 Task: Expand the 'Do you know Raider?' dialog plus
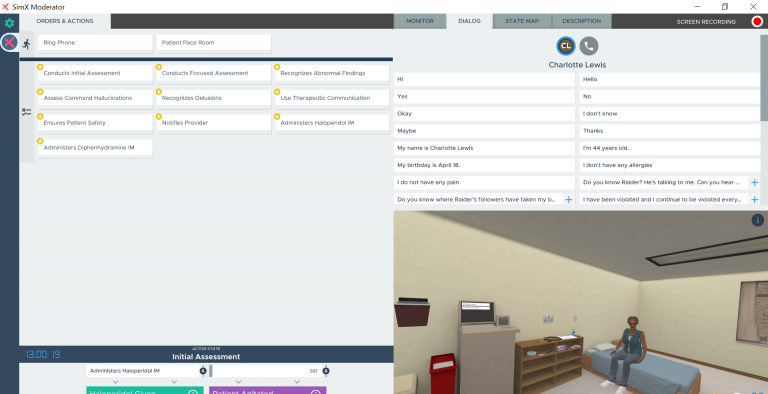754,183
